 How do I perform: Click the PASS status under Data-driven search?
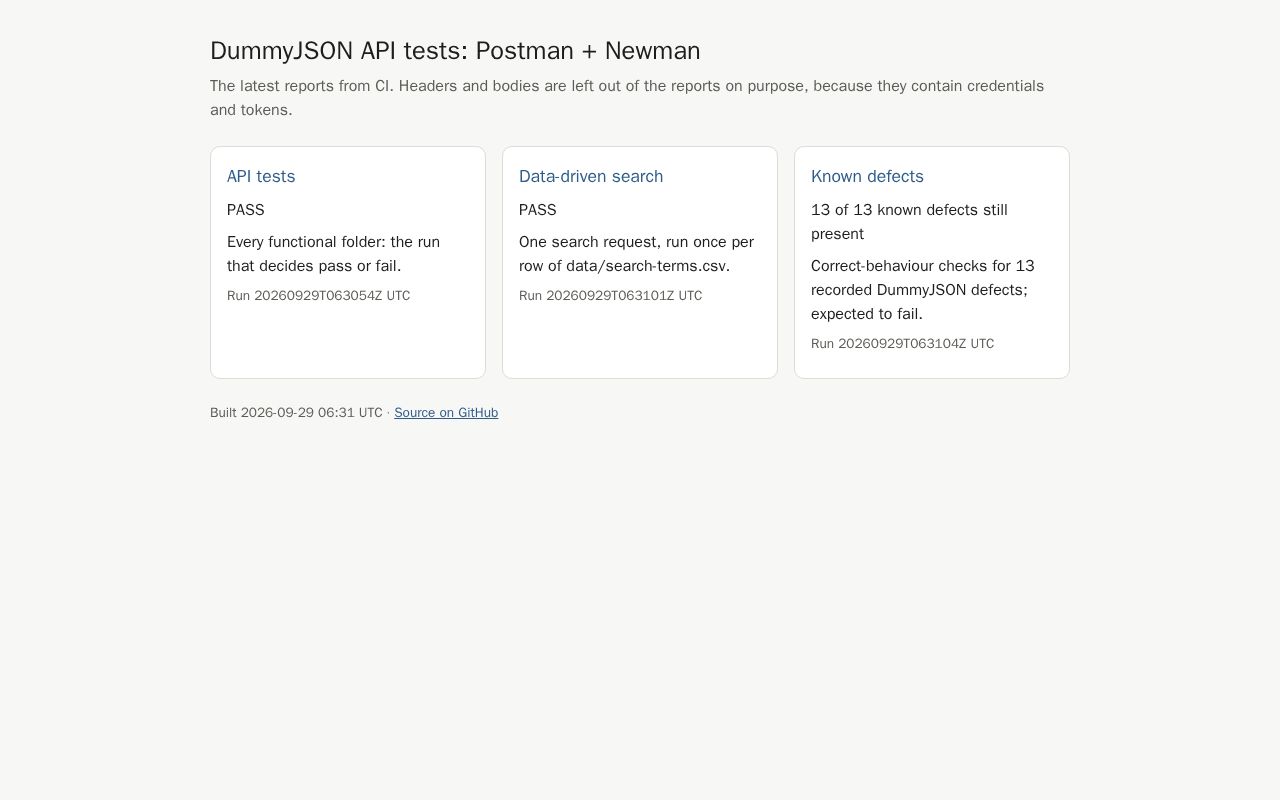pos(538,210)
